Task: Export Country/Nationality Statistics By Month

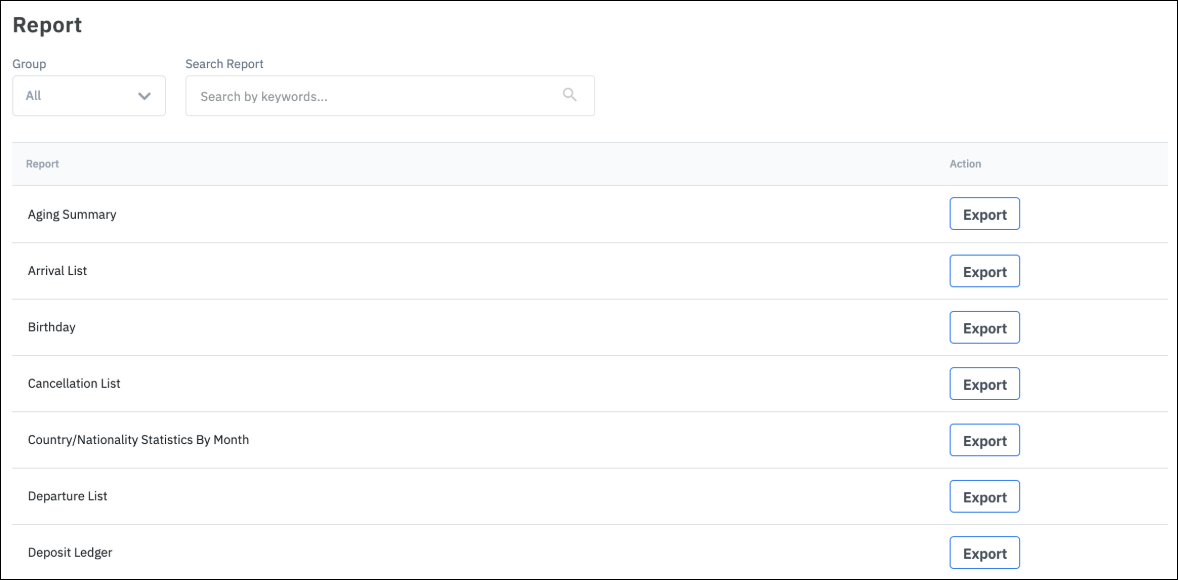Action: 984,440
